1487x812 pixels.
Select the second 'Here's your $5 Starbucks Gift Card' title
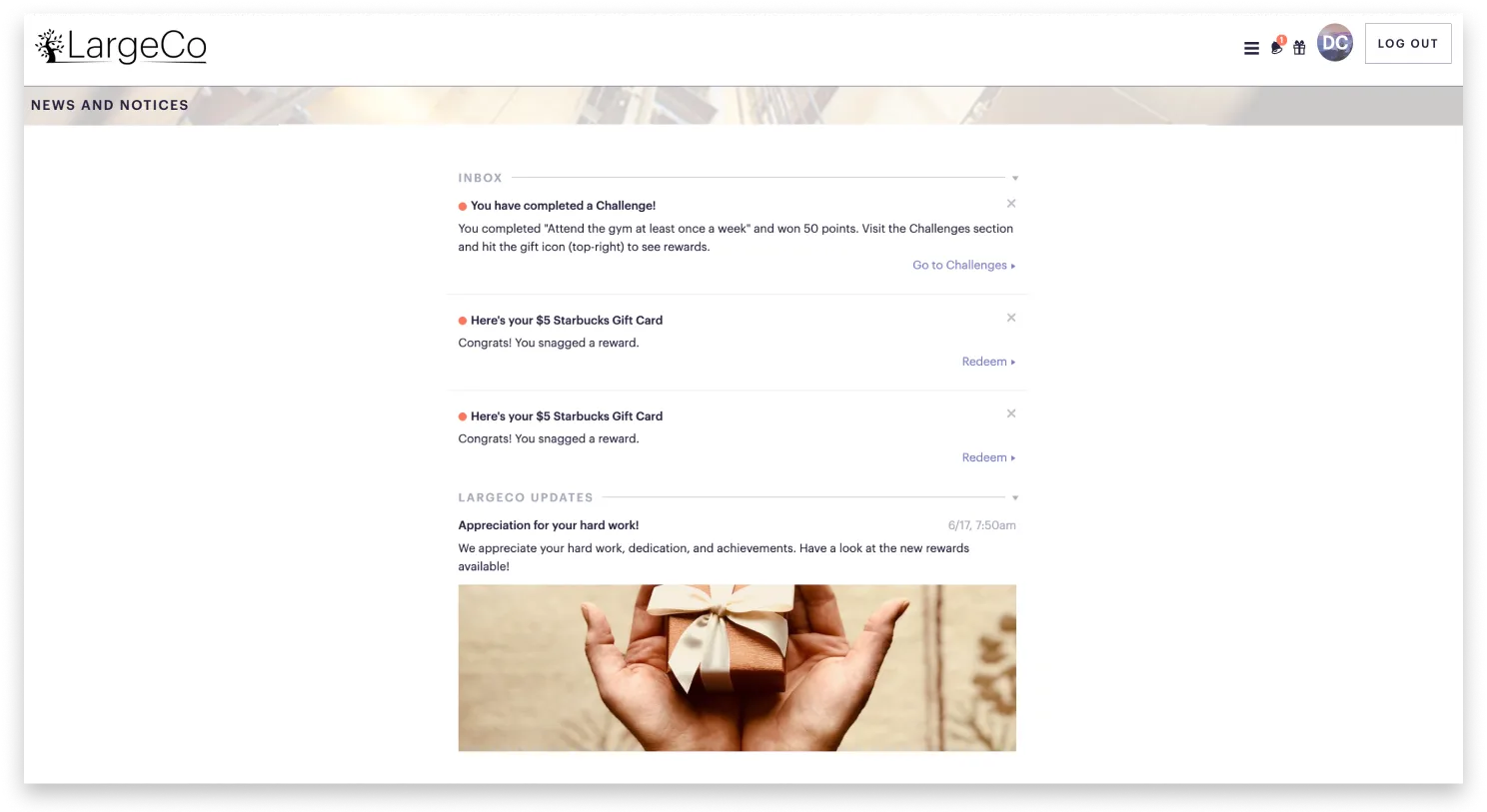[567, 416]
